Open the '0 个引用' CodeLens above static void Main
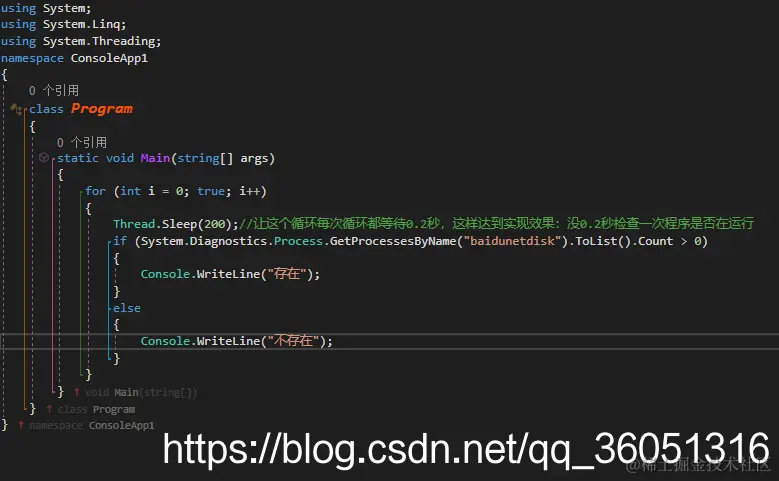The image size is (779, 481). coord(81,143)
